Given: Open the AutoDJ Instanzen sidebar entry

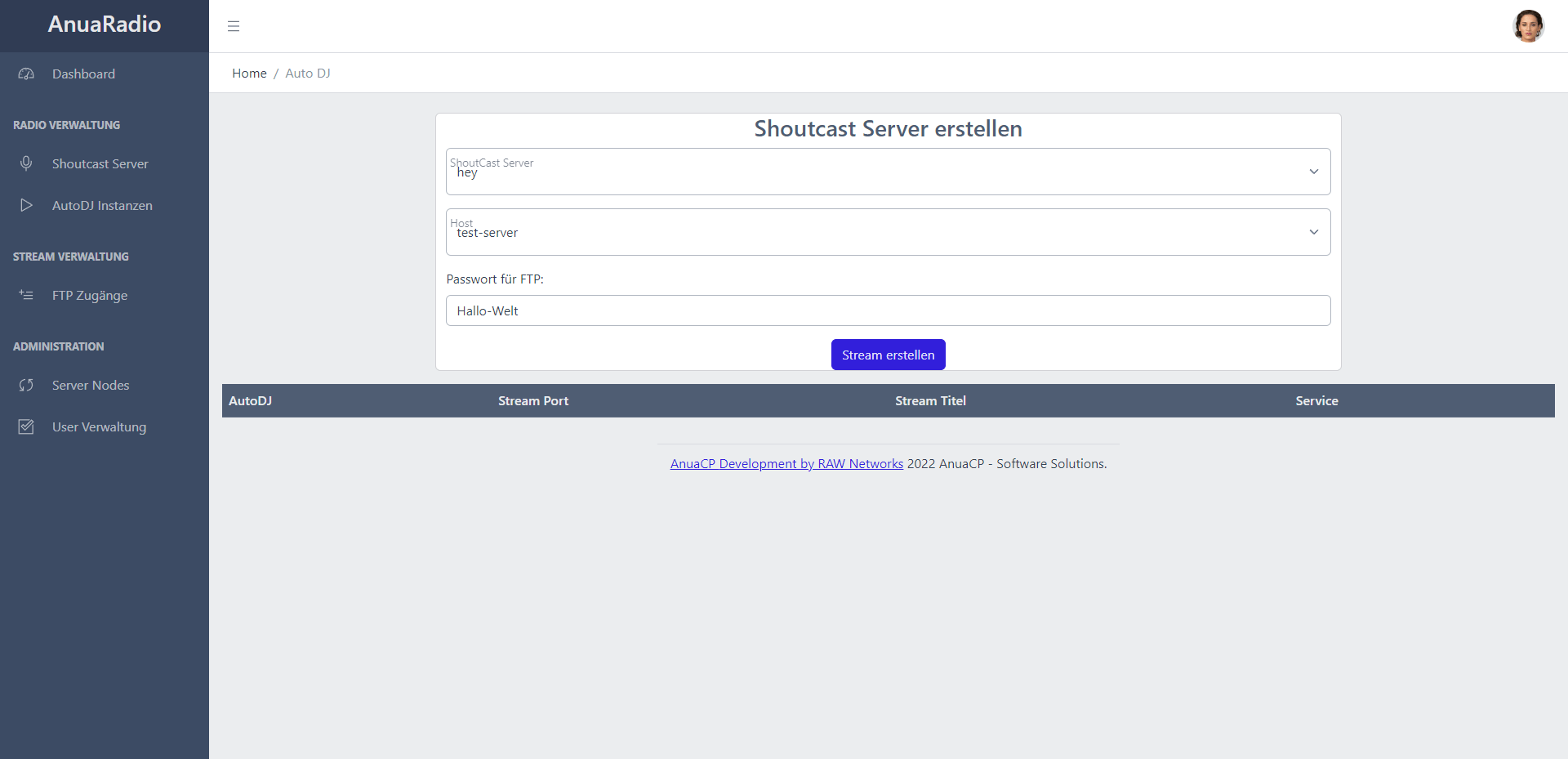Looking at the screenshot, I should tap(105, 205).
